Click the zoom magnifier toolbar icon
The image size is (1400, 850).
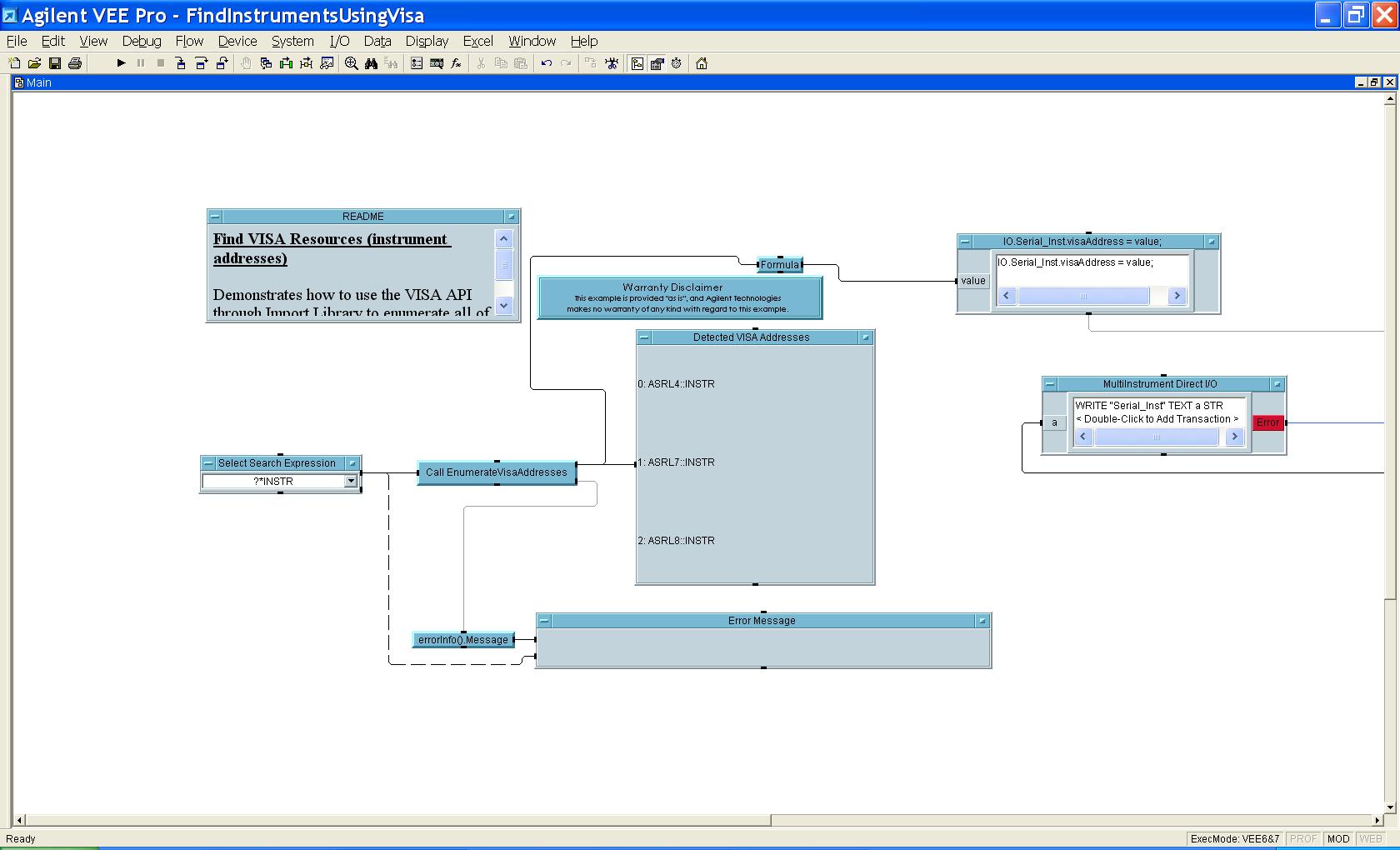pyautogui.click(x=352, y=63)
